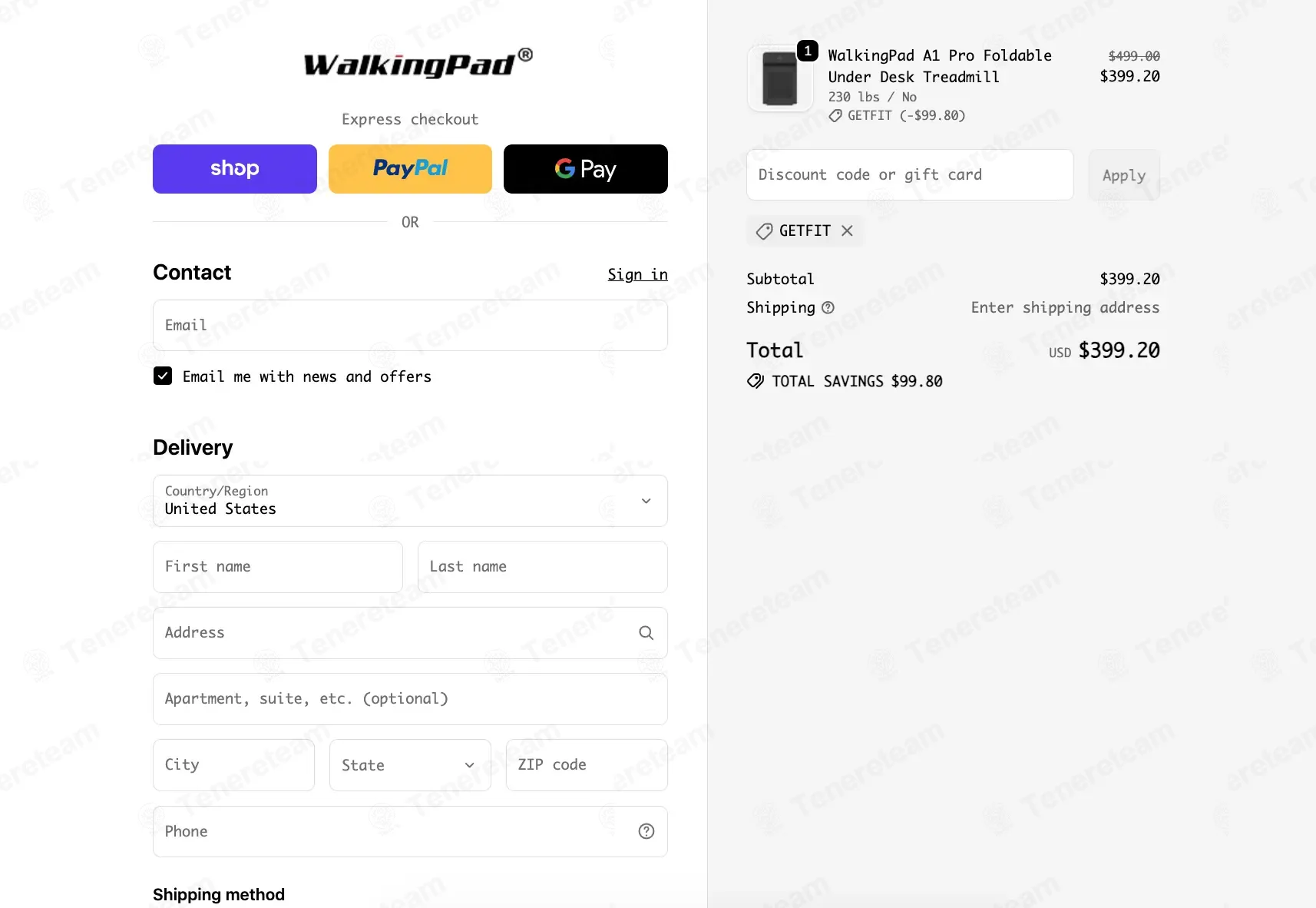Remove the GETFIT discount code tag
The width and height of the screenshot is (1316, 908).
point(847,230)
